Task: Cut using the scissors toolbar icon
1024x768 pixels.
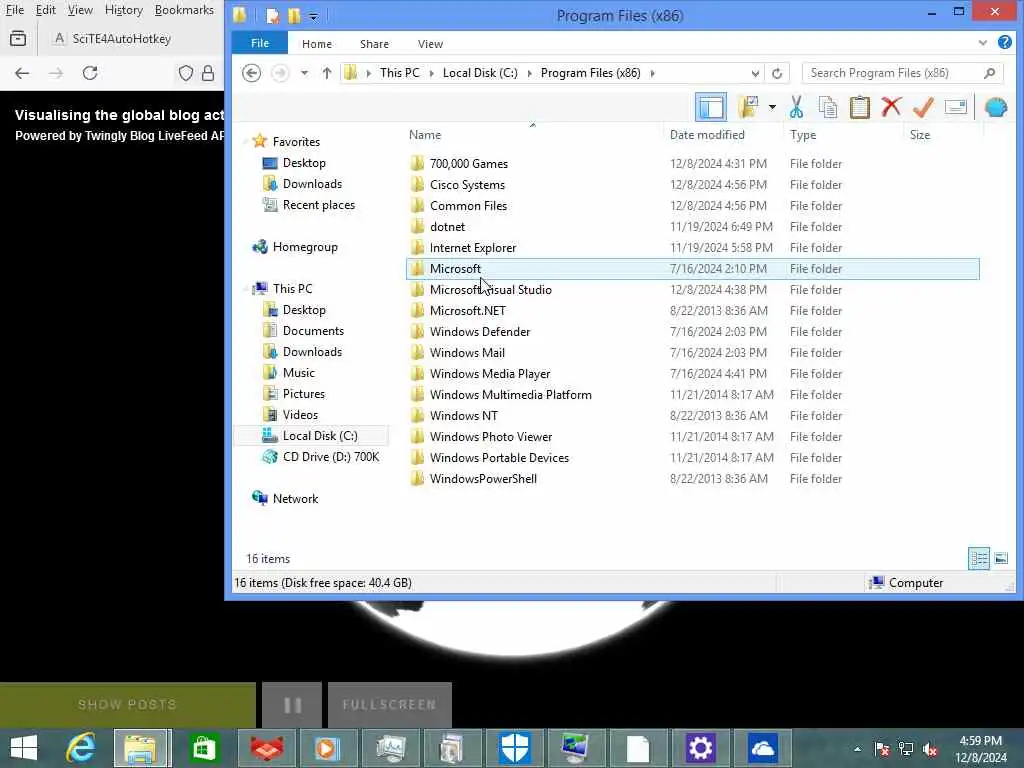Action: (796, 107)
